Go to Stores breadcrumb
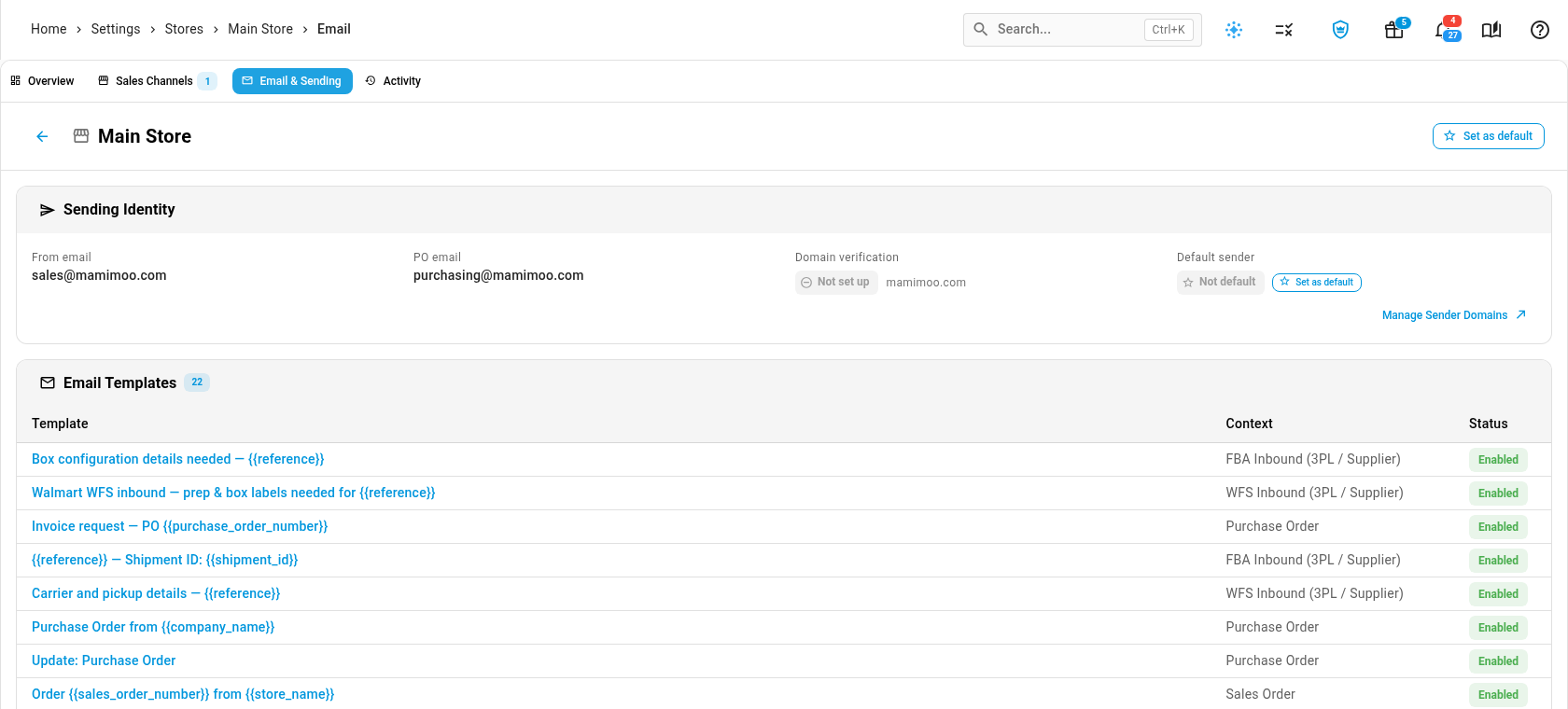This screenshot has width=1568, height=709. coord(184,29)
